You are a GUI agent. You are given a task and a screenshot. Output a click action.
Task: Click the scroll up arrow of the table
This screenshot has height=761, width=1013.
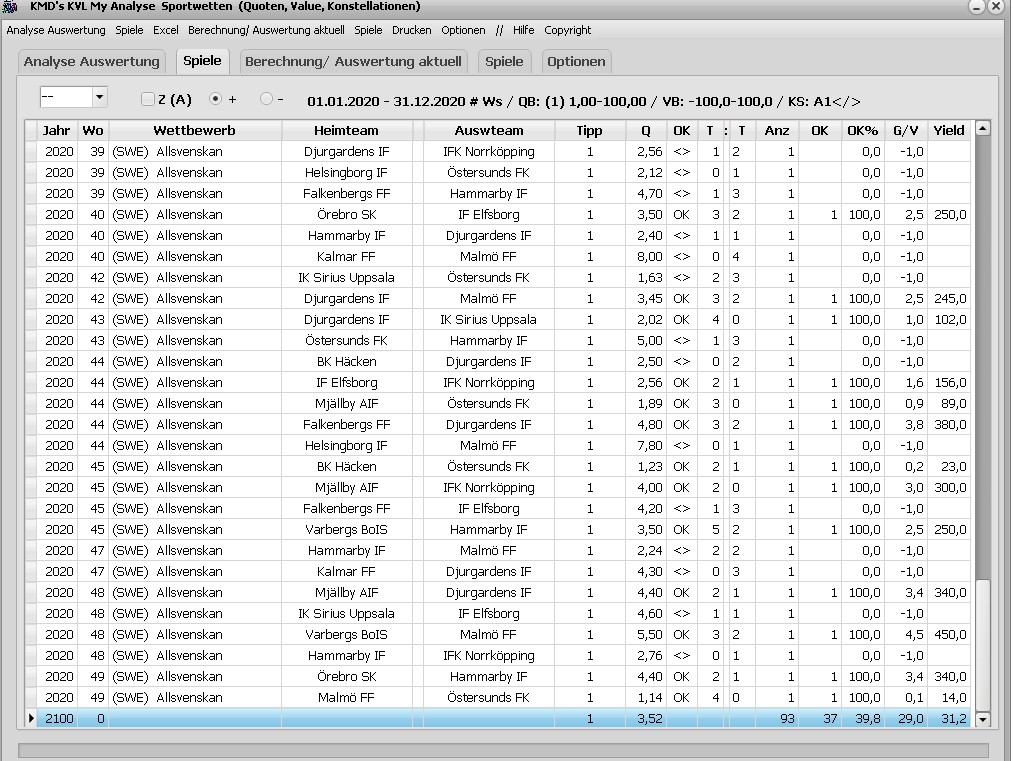click(982, 128)
